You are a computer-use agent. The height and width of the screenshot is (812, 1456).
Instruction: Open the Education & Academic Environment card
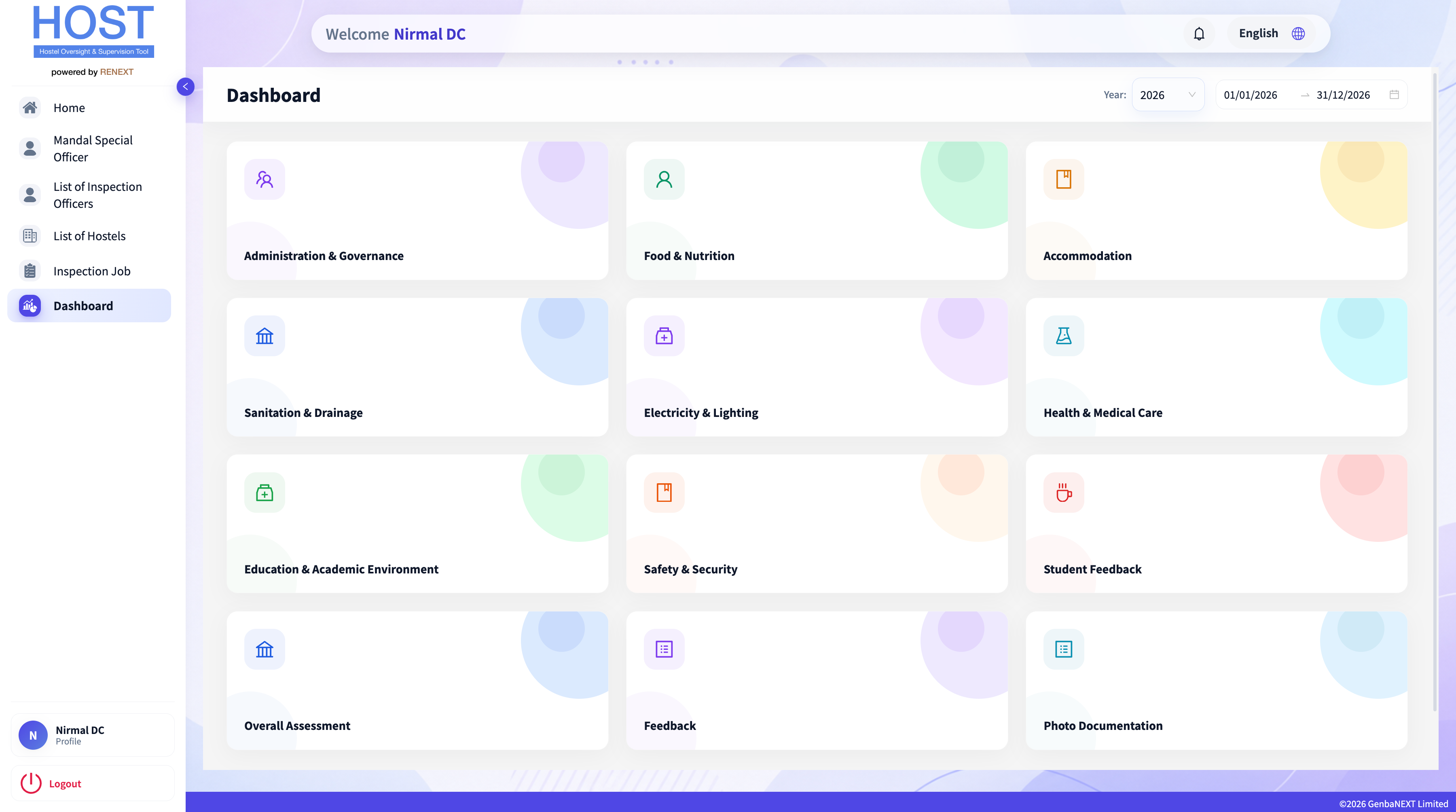[x=417, y=524]
